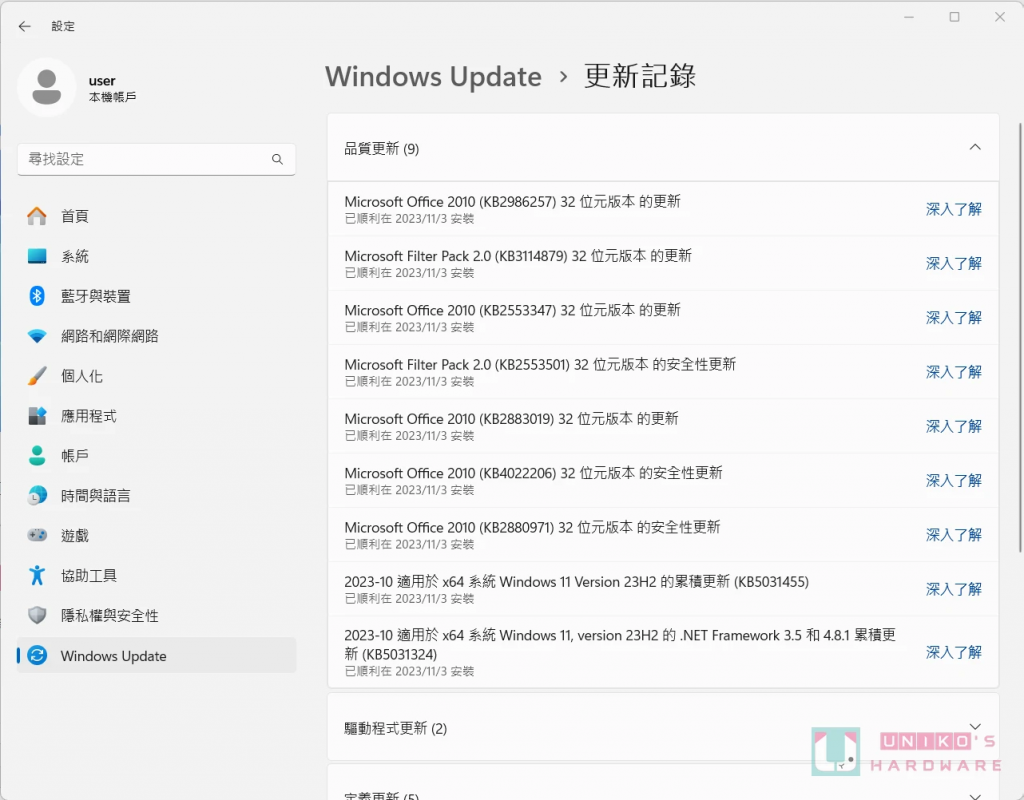The image size is (1024, 800).
Task: Click the Bluetooth icon for 藍牙與裝置
Action: tap(37, 296)
